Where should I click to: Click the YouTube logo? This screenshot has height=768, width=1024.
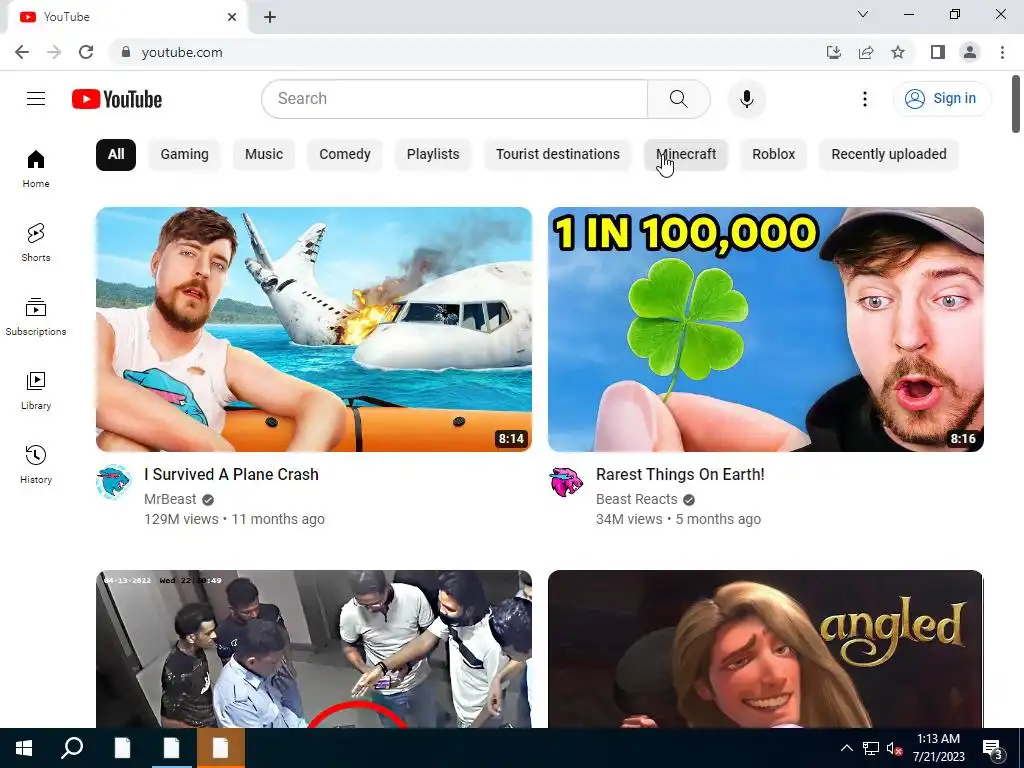pos(117,99)
